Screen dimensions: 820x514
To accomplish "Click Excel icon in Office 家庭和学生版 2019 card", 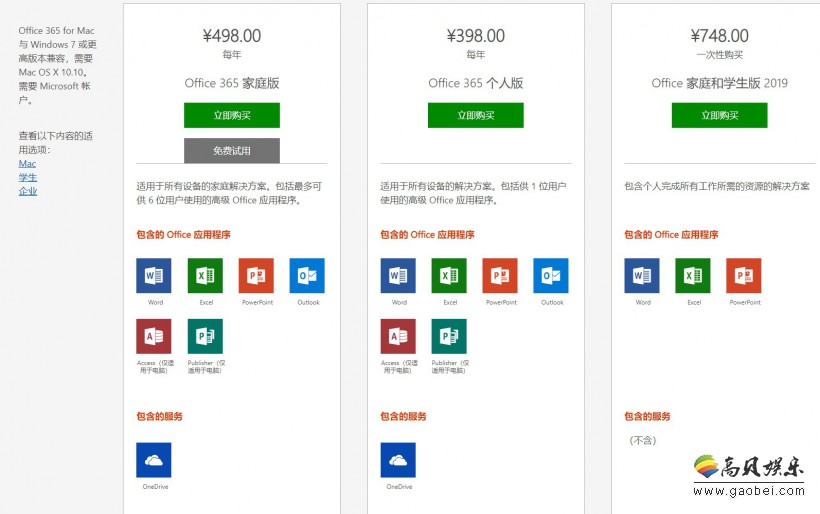I will (x=693, y=276).
